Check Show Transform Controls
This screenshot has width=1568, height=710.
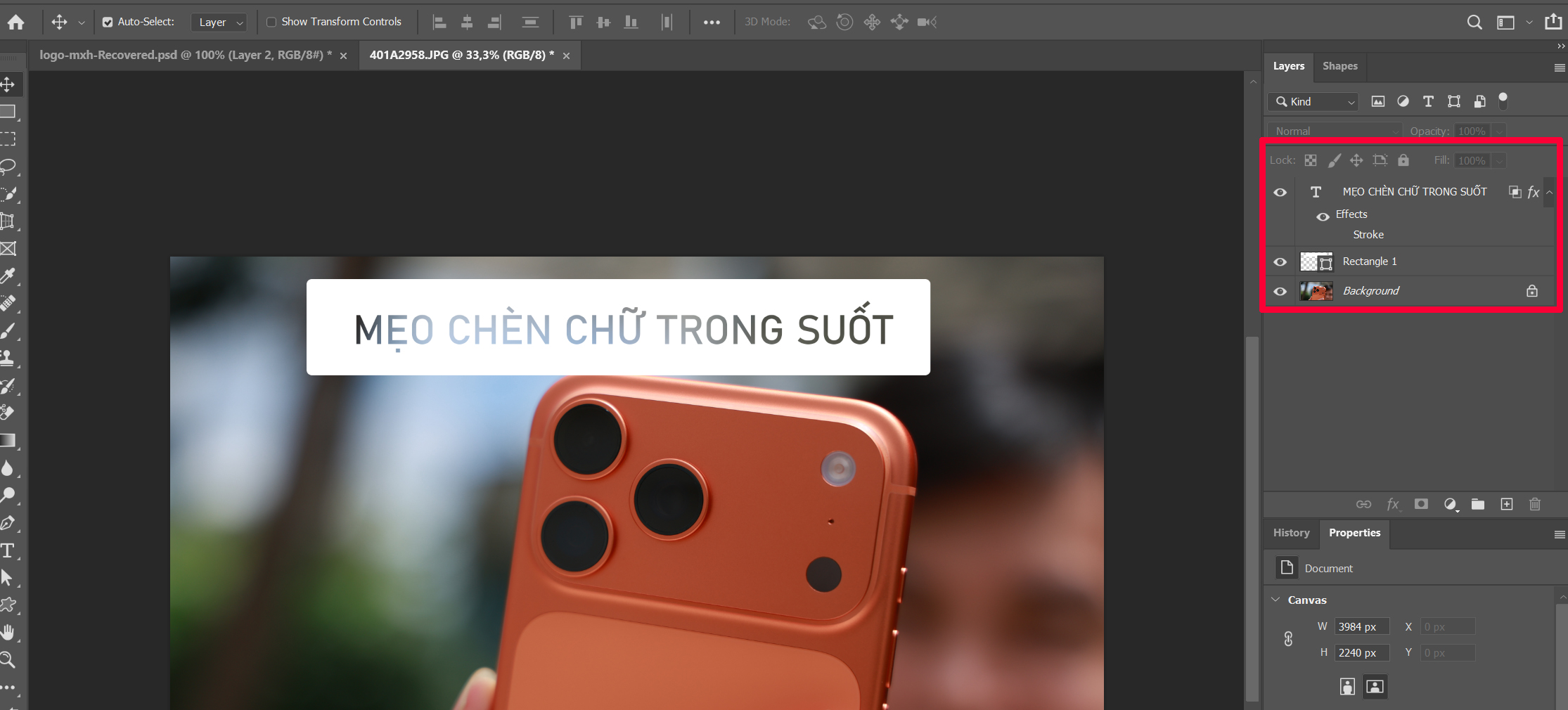tap(271, 22)
